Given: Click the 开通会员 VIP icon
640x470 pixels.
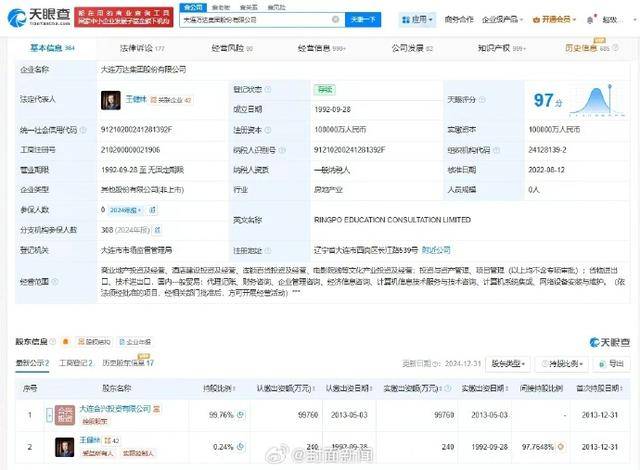Looking at the screenshot, I should click(566, 19).
